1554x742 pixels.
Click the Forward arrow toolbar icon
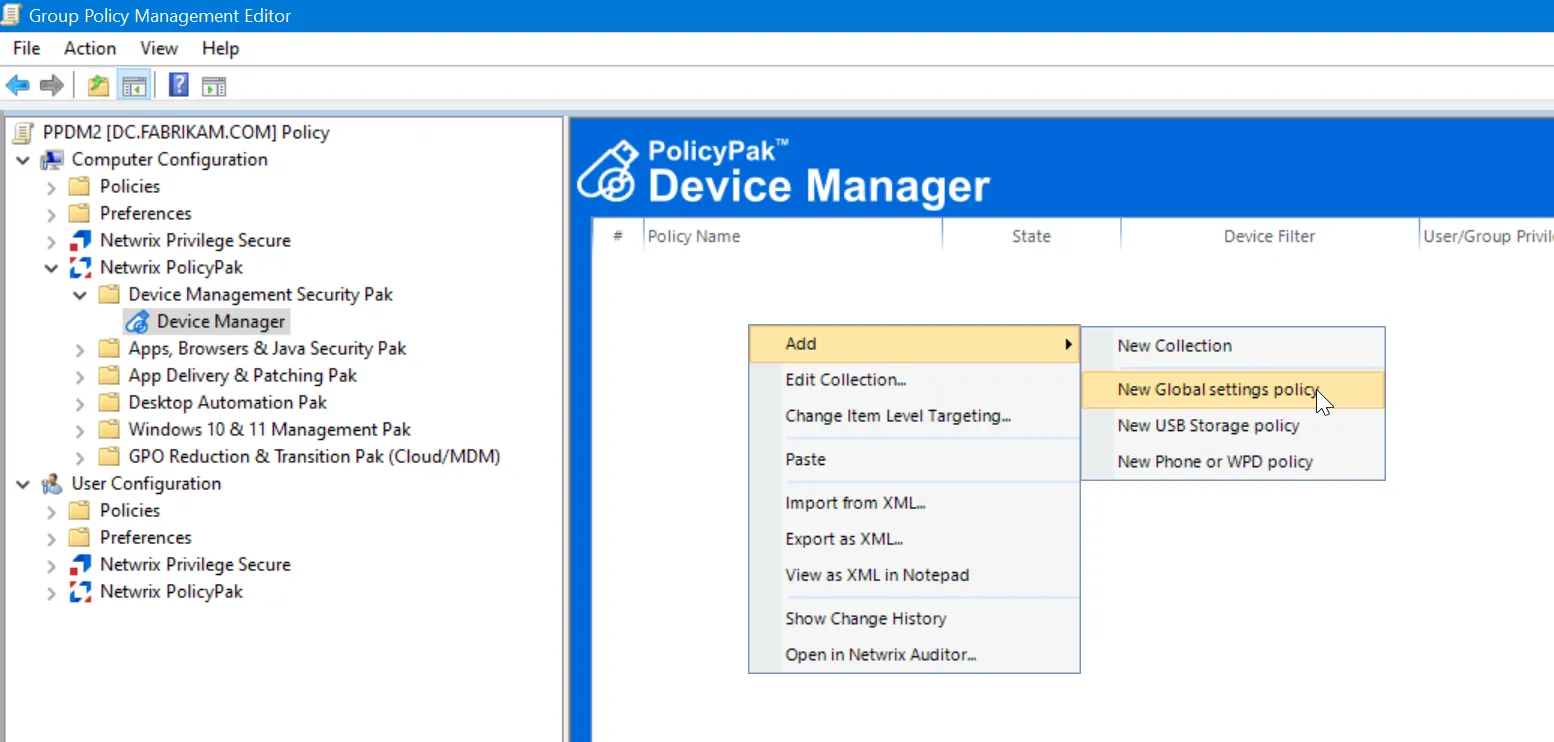pos(52,86)
